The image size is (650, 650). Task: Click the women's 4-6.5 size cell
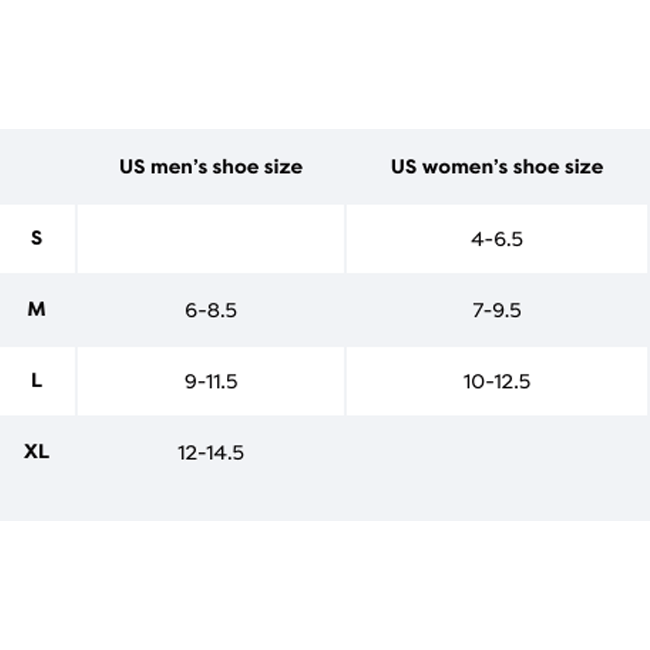coord(497,239)
